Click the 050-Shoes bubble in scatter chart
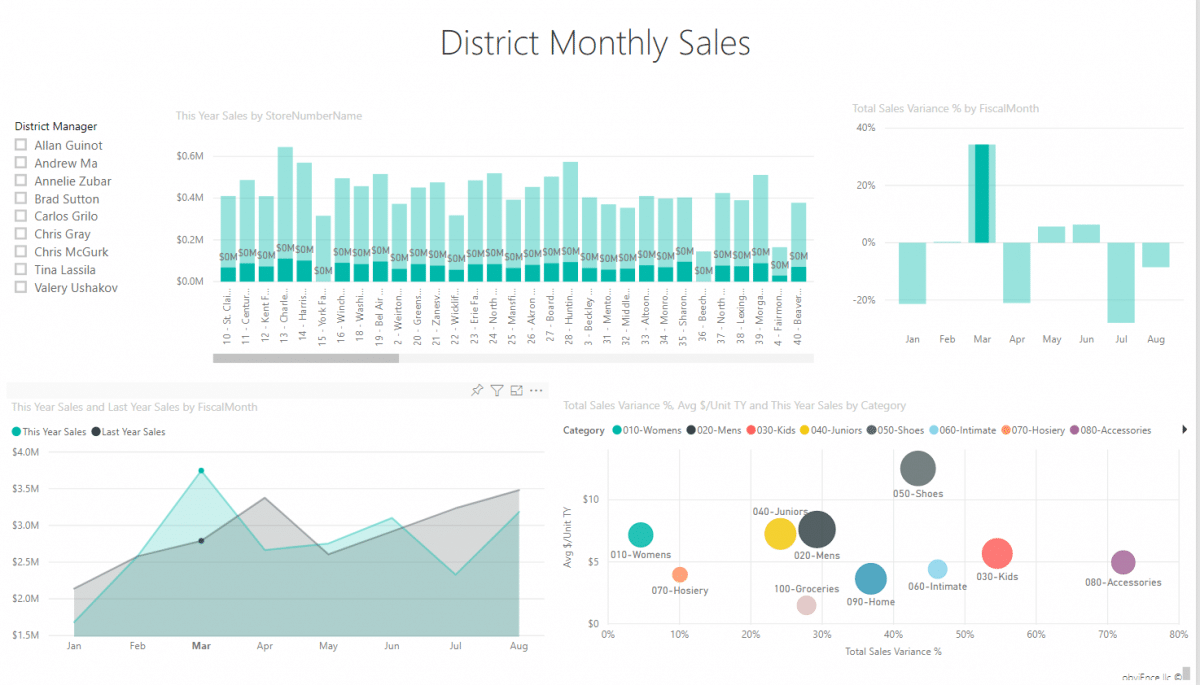 (x=918, y=468)
